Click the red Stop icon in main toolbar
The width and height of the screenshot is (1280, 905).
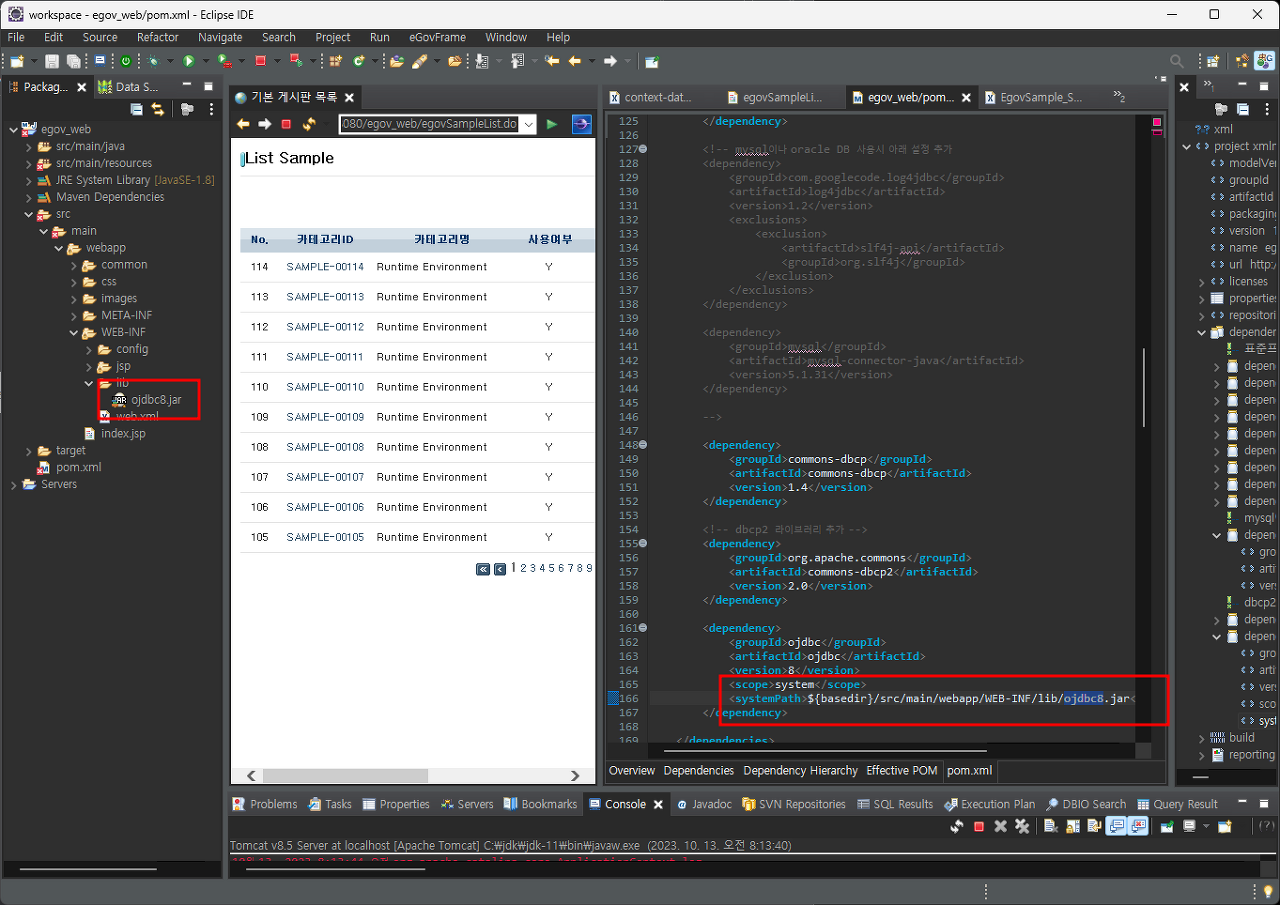(260, 61)
